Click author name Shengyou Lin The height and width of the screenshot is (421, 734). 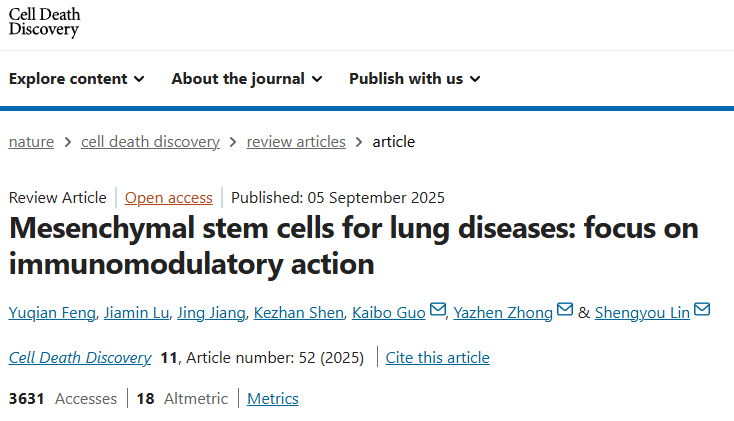click(x=642, y=313)
